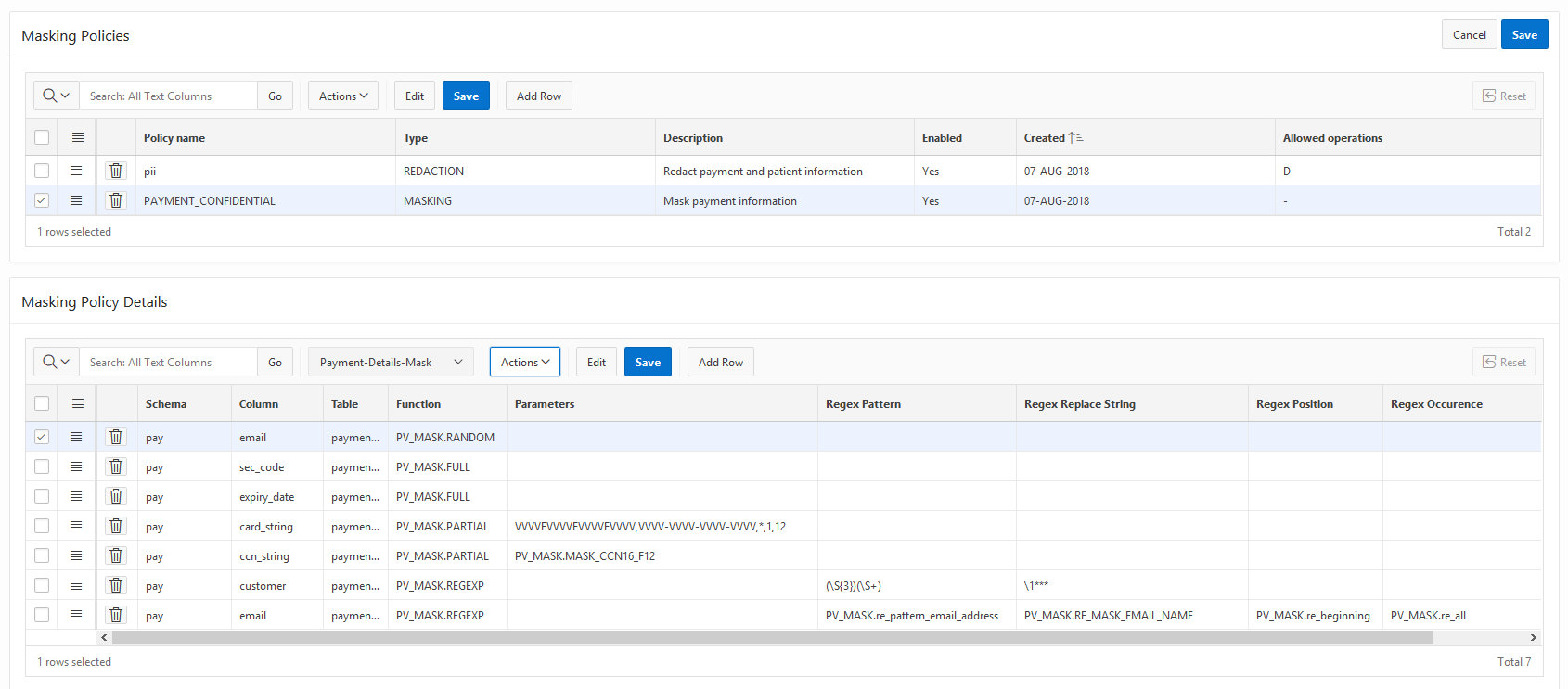Check the pii policy row checkbox
Image resolution: width=1568 pixels, height=689 pixels.
tap(42, 171)
